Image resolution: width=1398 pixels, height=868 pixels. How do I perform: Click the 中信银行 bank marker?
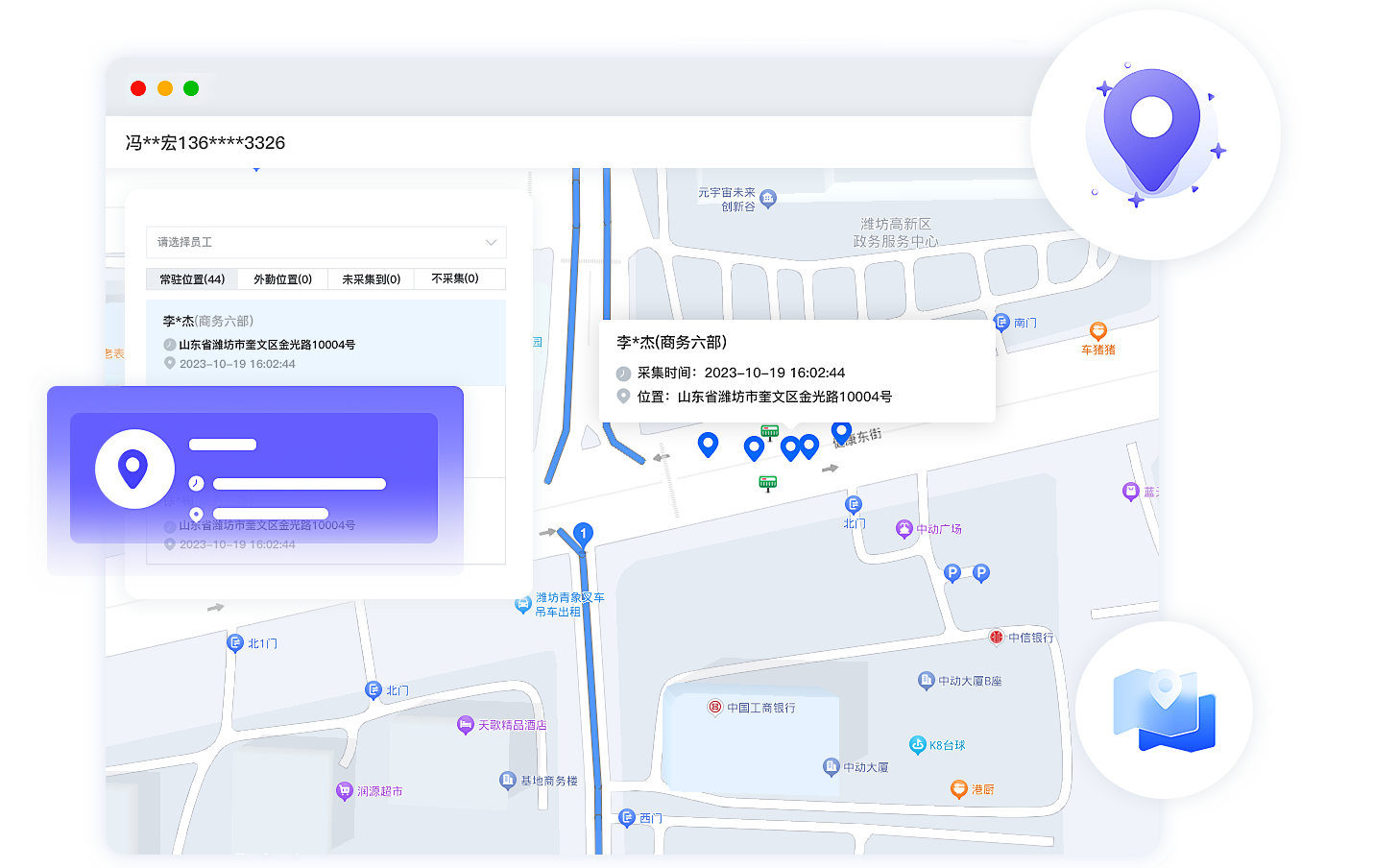[x=997, y=637]
